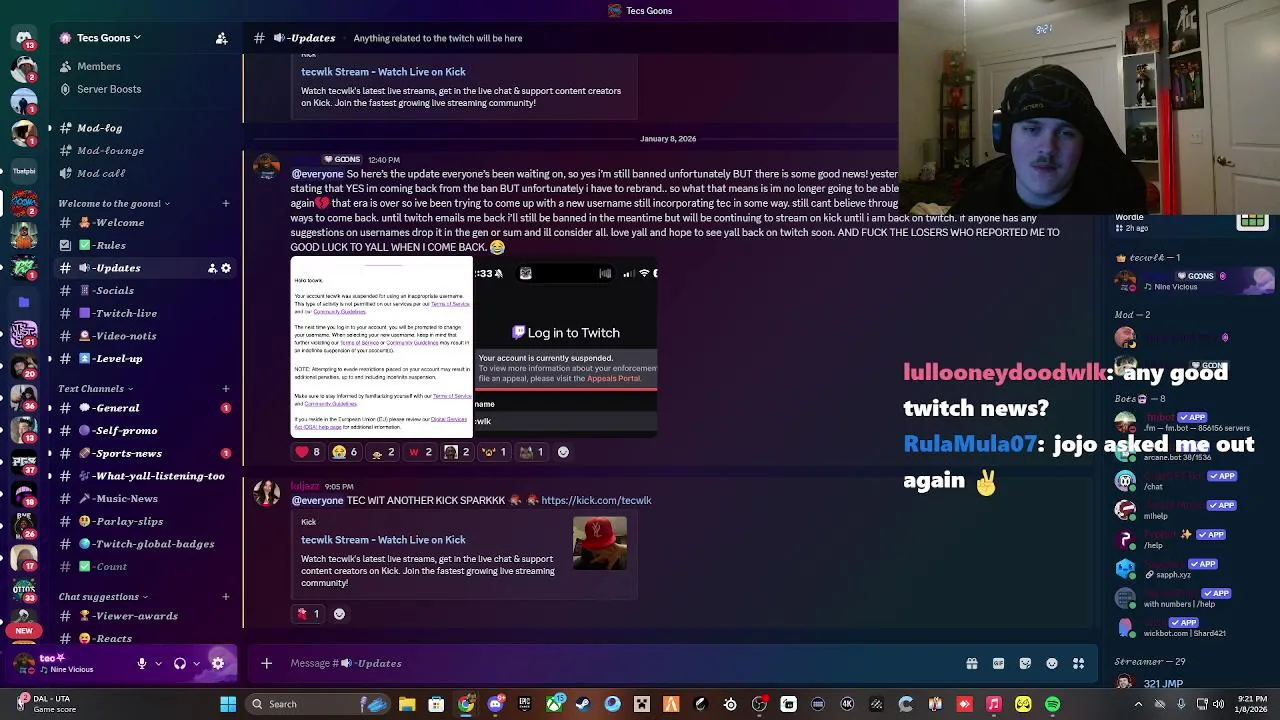This screenshot has height=720, width=1280.
Task: Open headphone output options arrow
Action: (x=196, y=663)
